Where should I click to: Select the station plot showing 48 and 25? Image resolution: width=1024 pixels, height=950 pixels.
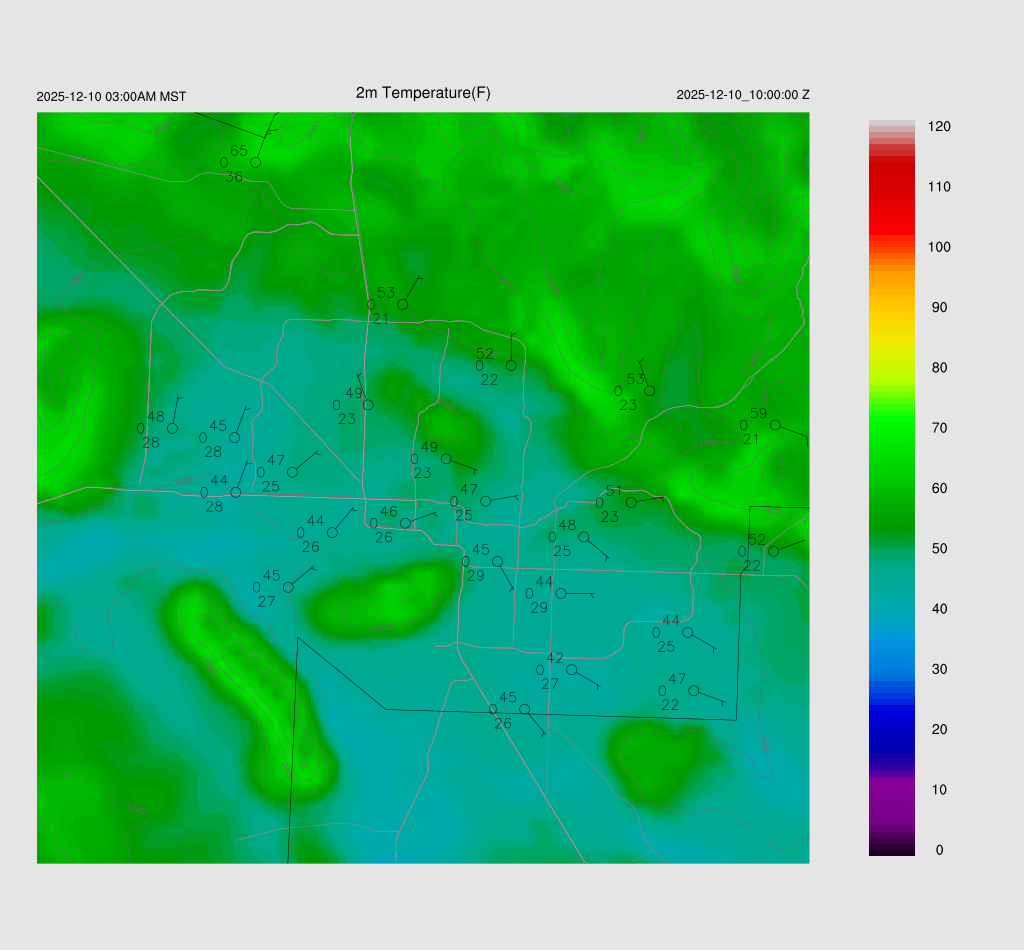(584, 537)
